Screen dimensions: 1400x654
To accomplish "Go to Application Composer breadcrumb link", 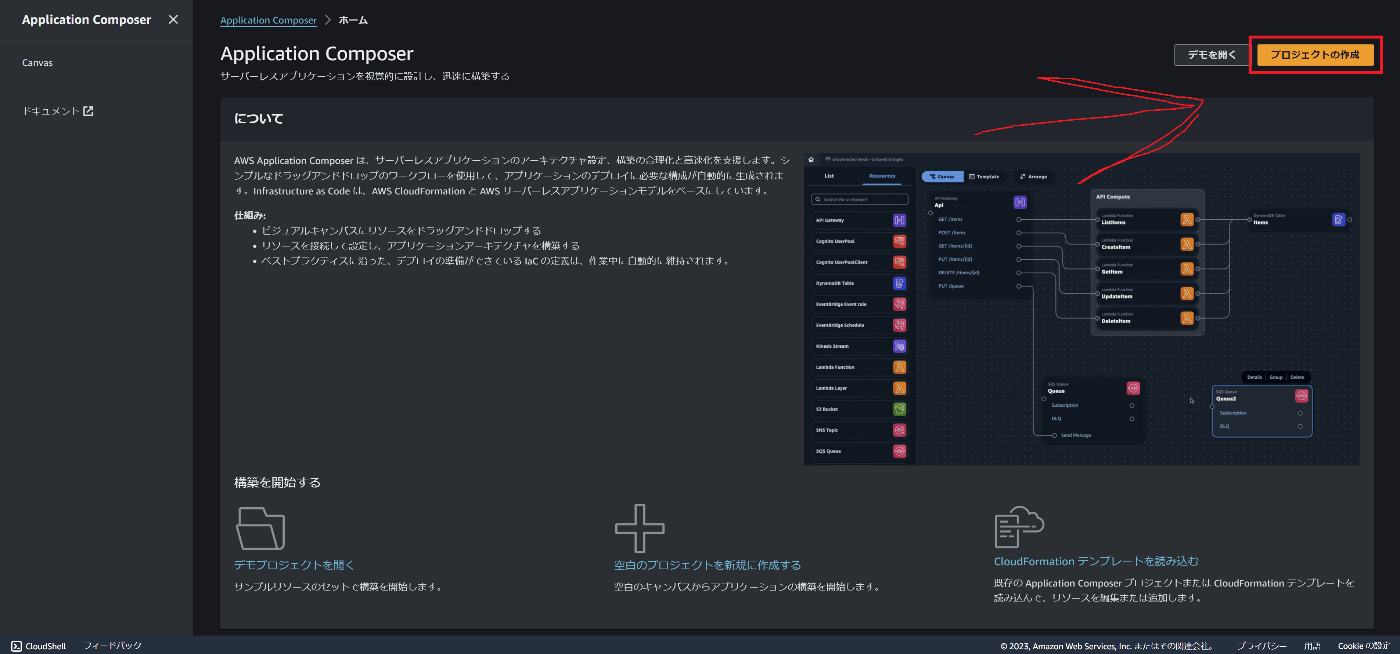I will point(268,20).
